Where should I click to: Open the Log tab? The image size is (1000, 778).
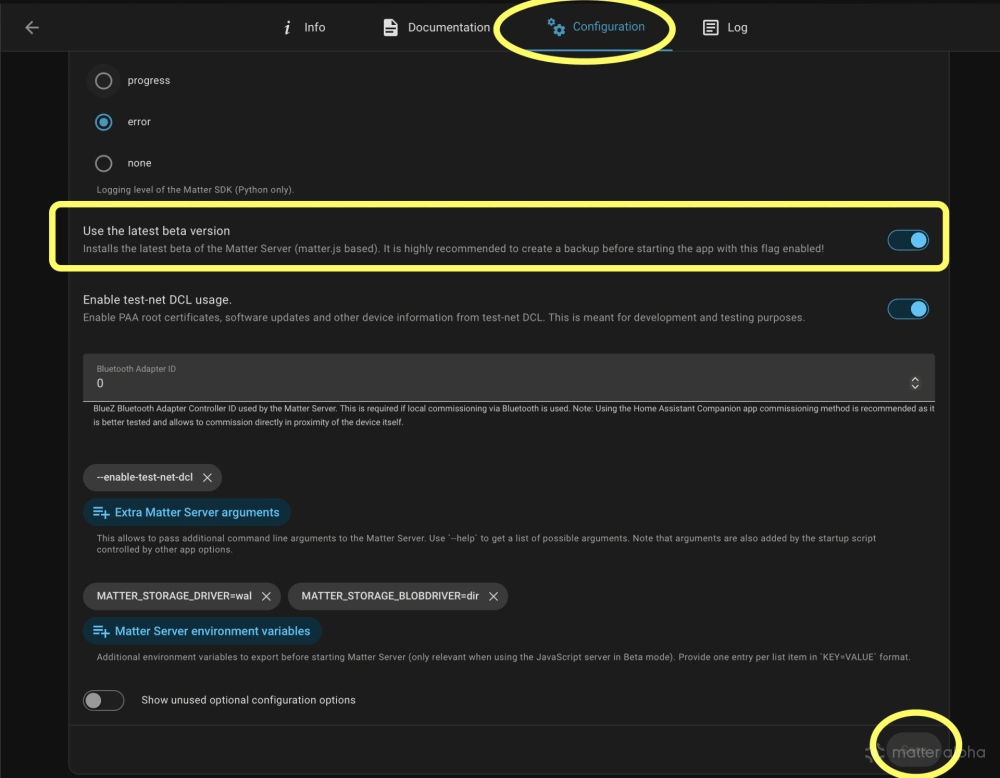[x=724, y=27]
